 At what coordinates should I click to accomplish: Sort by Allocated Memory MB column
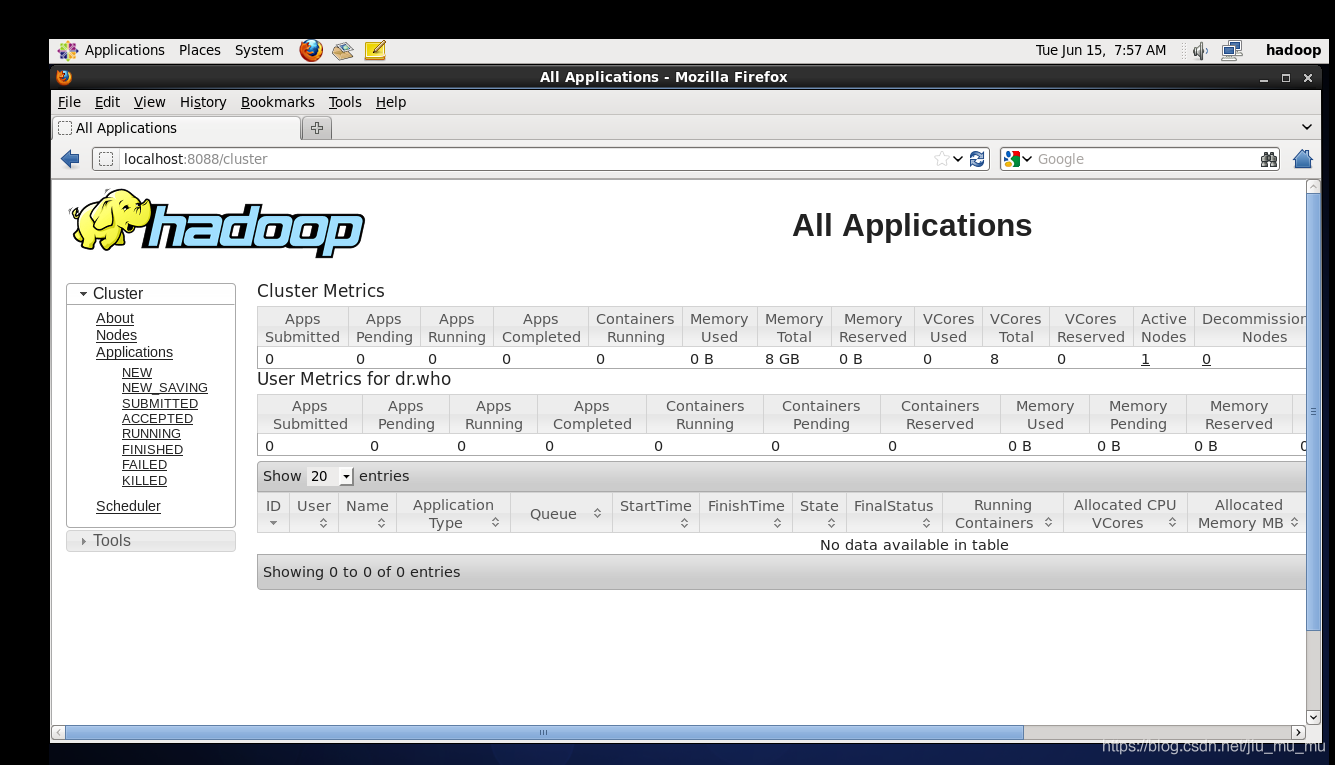1247,514
